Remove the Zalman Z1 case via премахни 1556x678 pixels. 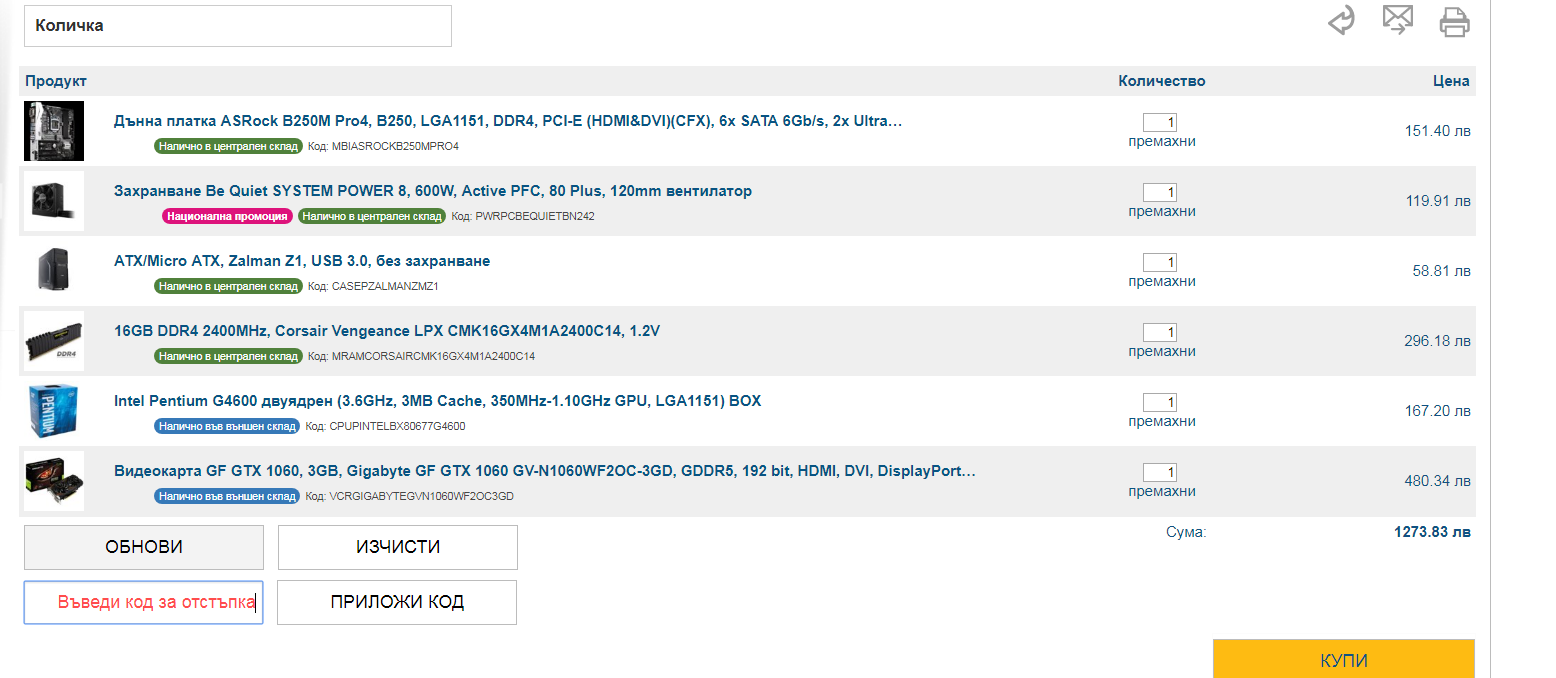1161,281
